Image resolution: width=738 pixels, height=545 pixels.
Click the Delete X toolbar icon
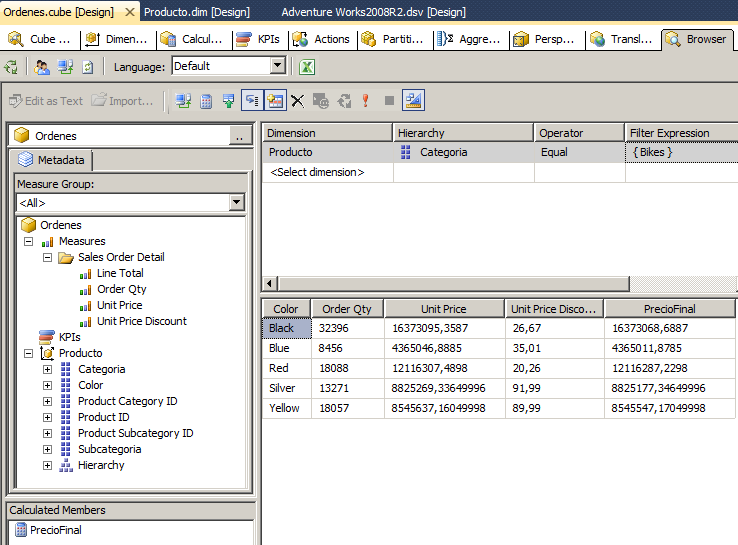point(297,101)
